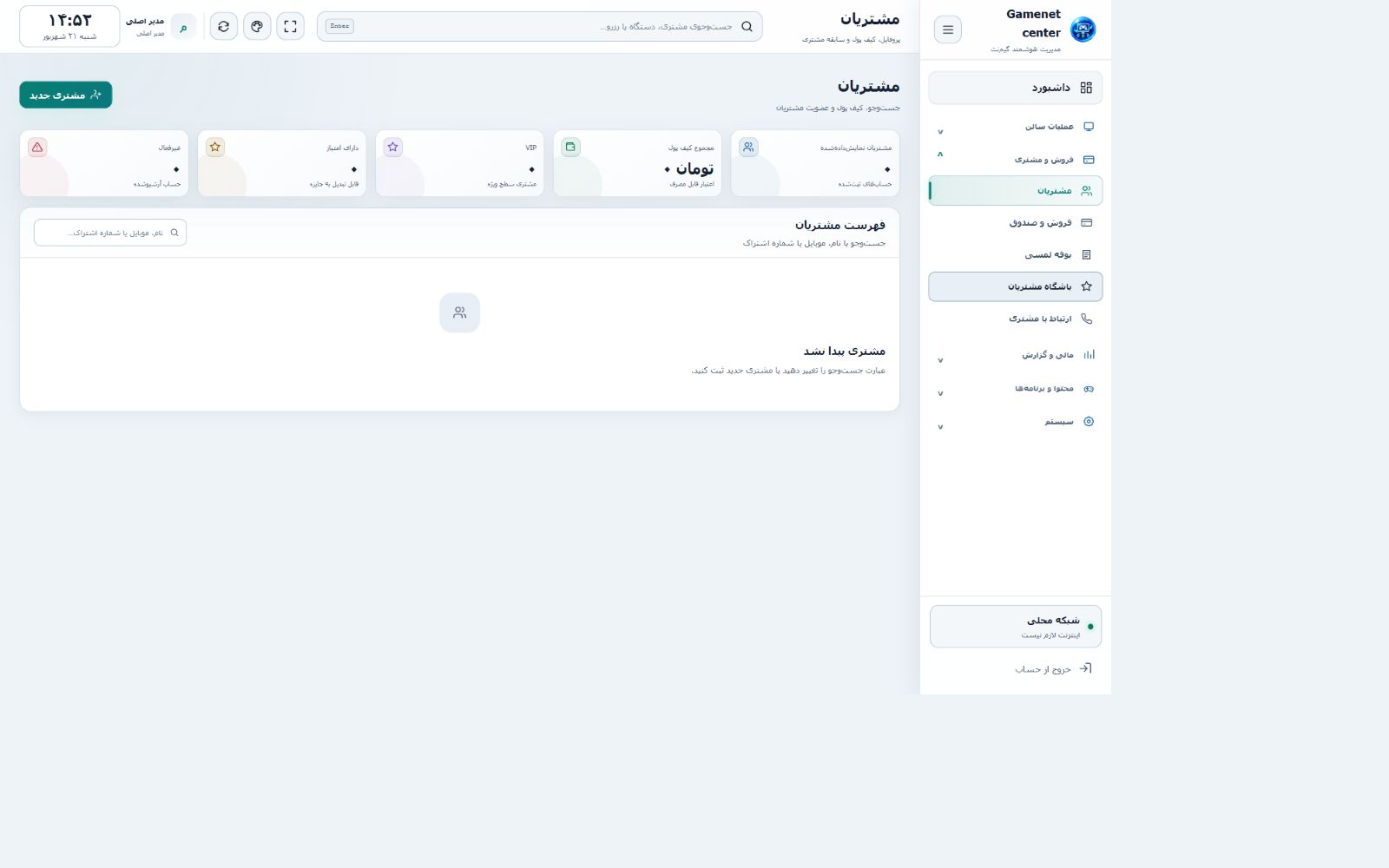
Task: Click the مشتری جدید button
Action: coord(66,95)
